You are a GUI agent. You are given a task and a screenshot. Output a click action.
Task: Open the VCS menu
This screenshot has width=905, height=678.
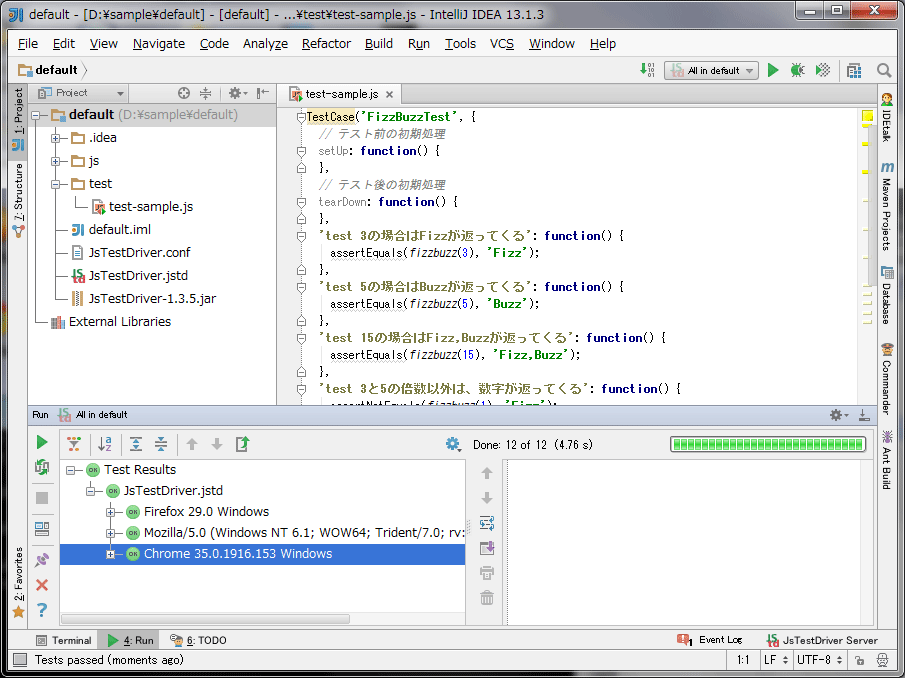point(502,44)
